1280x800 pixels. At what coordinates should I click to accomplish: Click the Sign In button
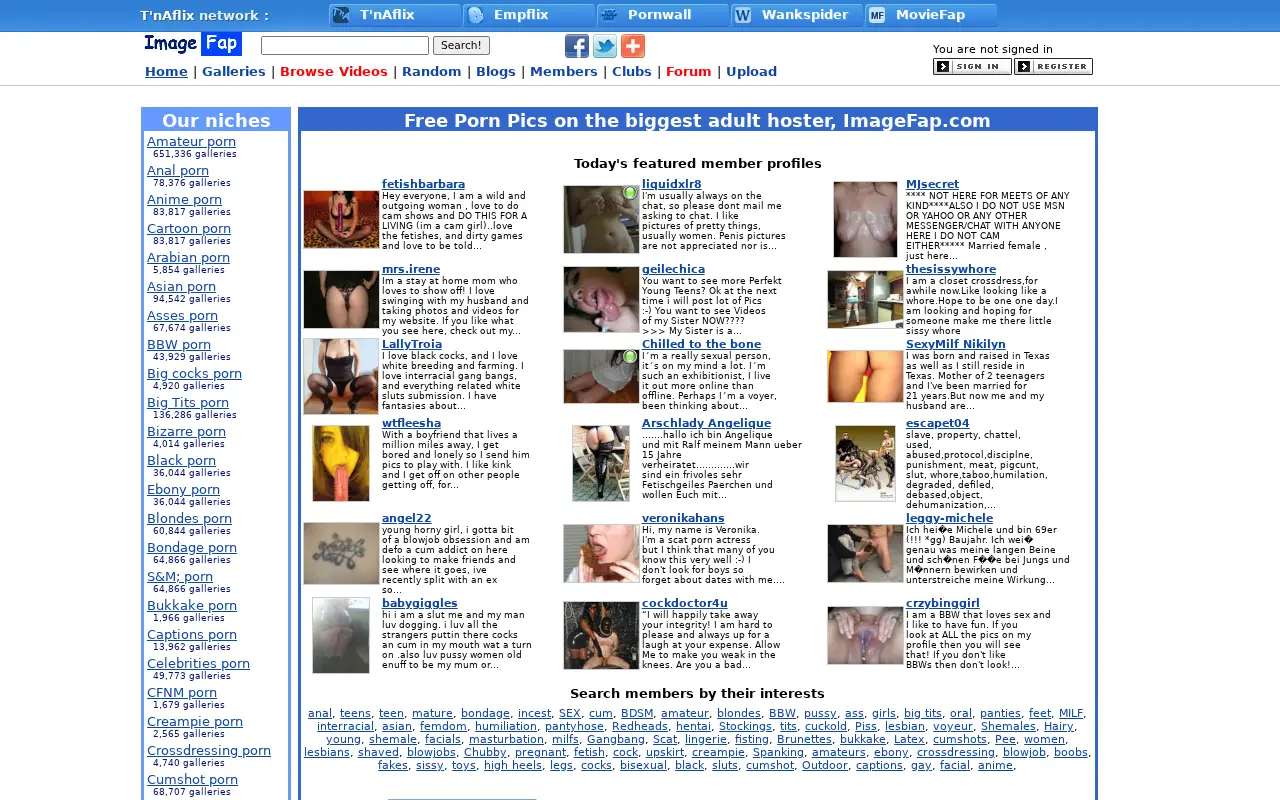[x=972, y=66]
